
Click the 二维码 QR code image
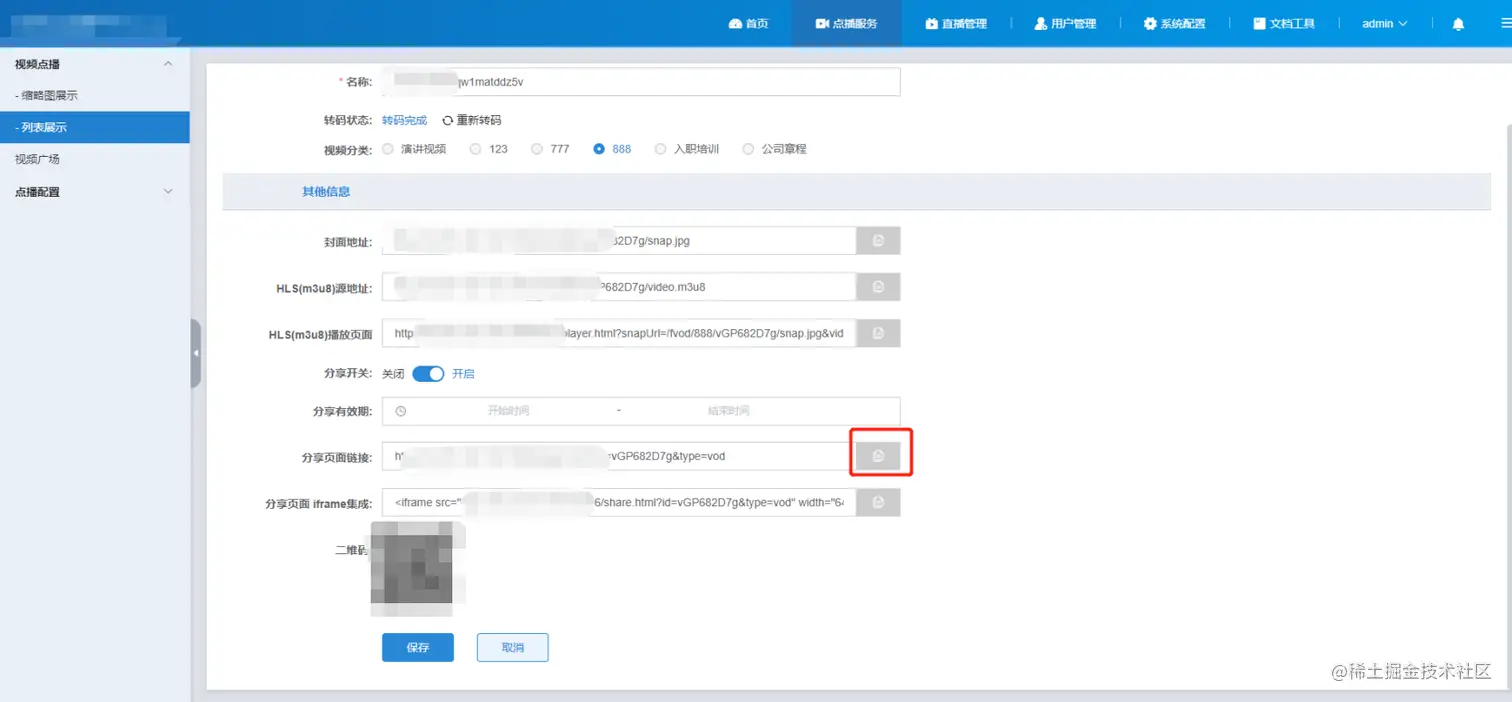[418, 568]
